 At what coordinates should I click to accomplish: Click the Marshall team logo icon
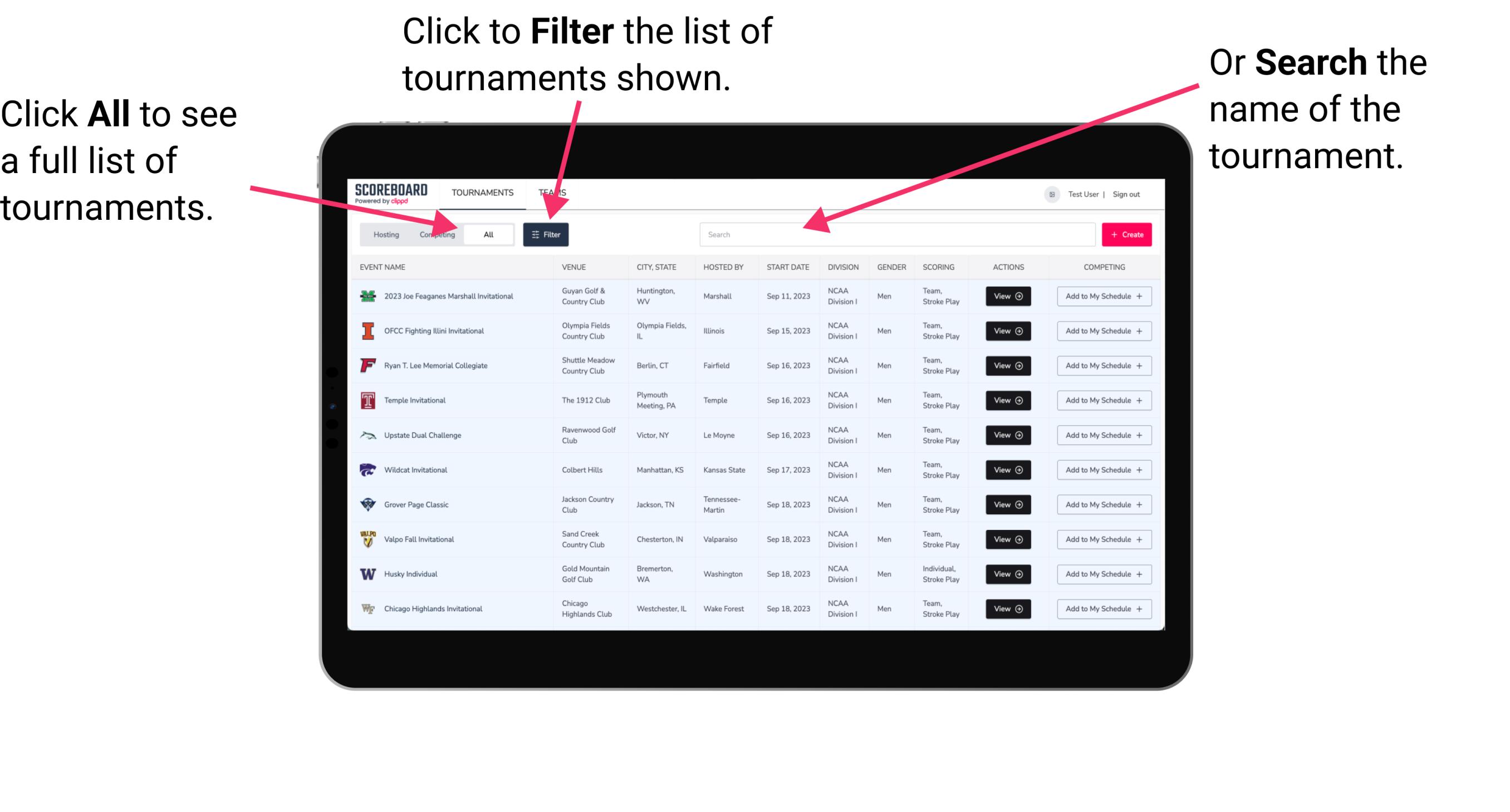(367, 296)
